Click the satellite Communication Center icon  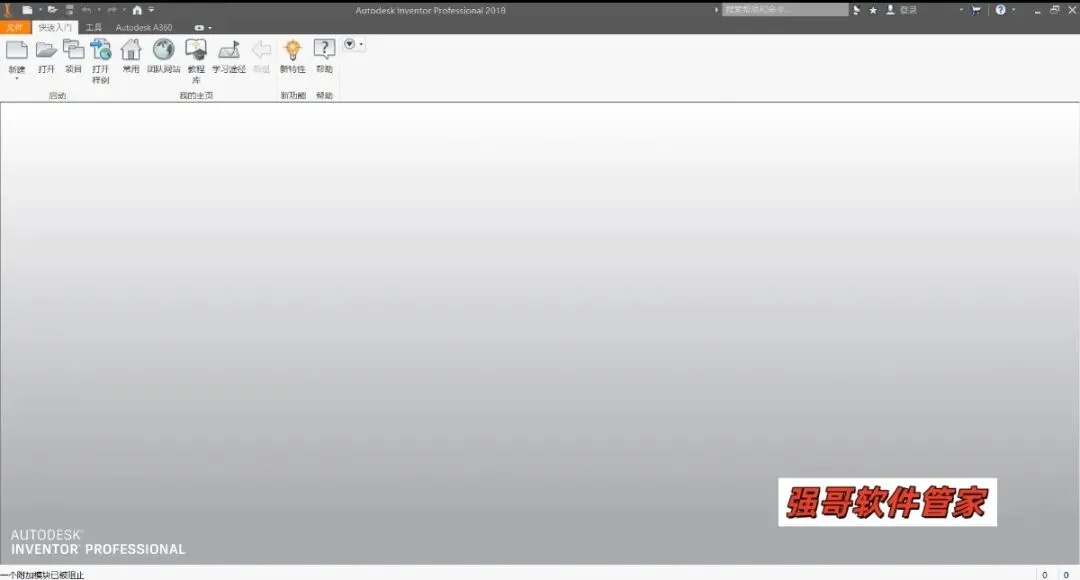(x=857, y=10)
